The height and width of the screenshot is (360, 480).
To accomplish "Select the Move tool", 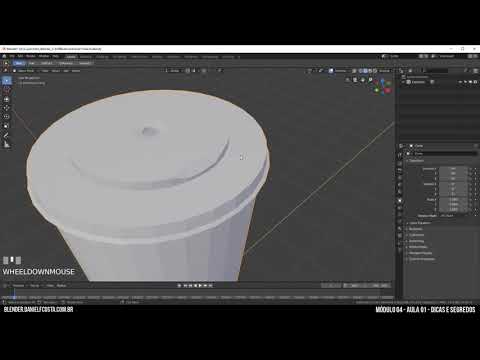I will click(7, 99).
